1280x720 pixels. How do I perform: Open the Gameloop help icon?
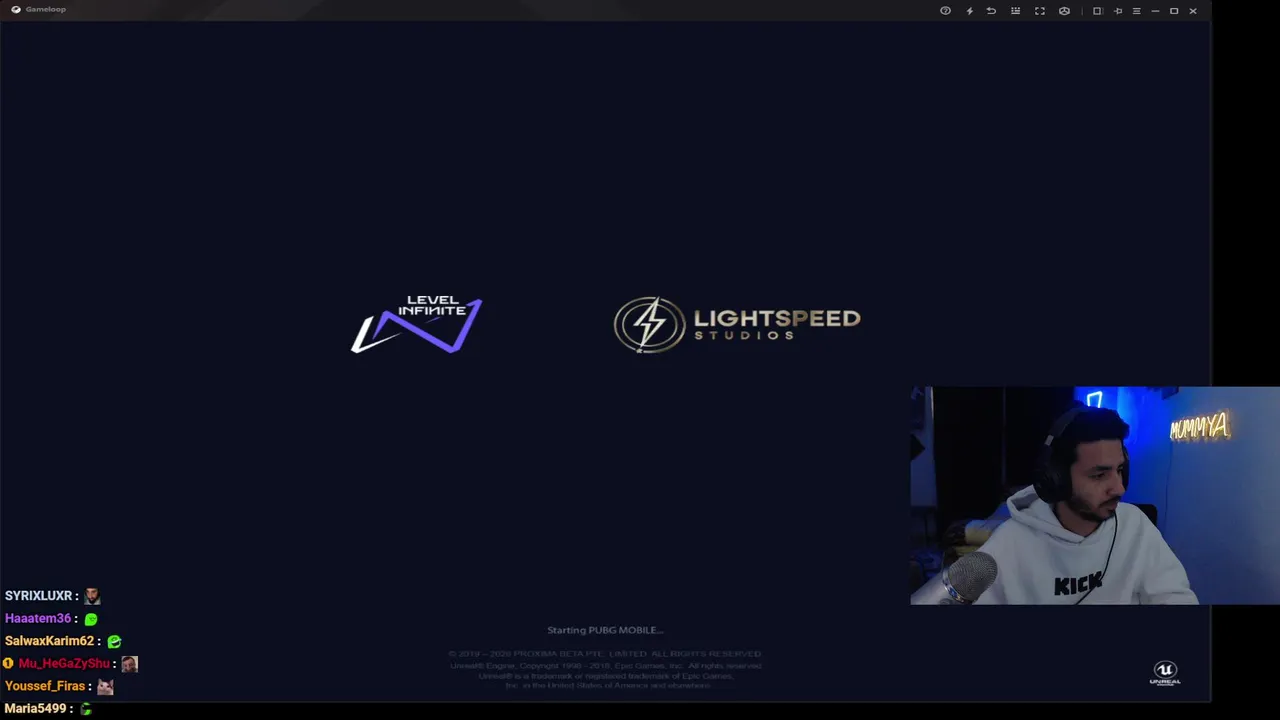point(945,11)
